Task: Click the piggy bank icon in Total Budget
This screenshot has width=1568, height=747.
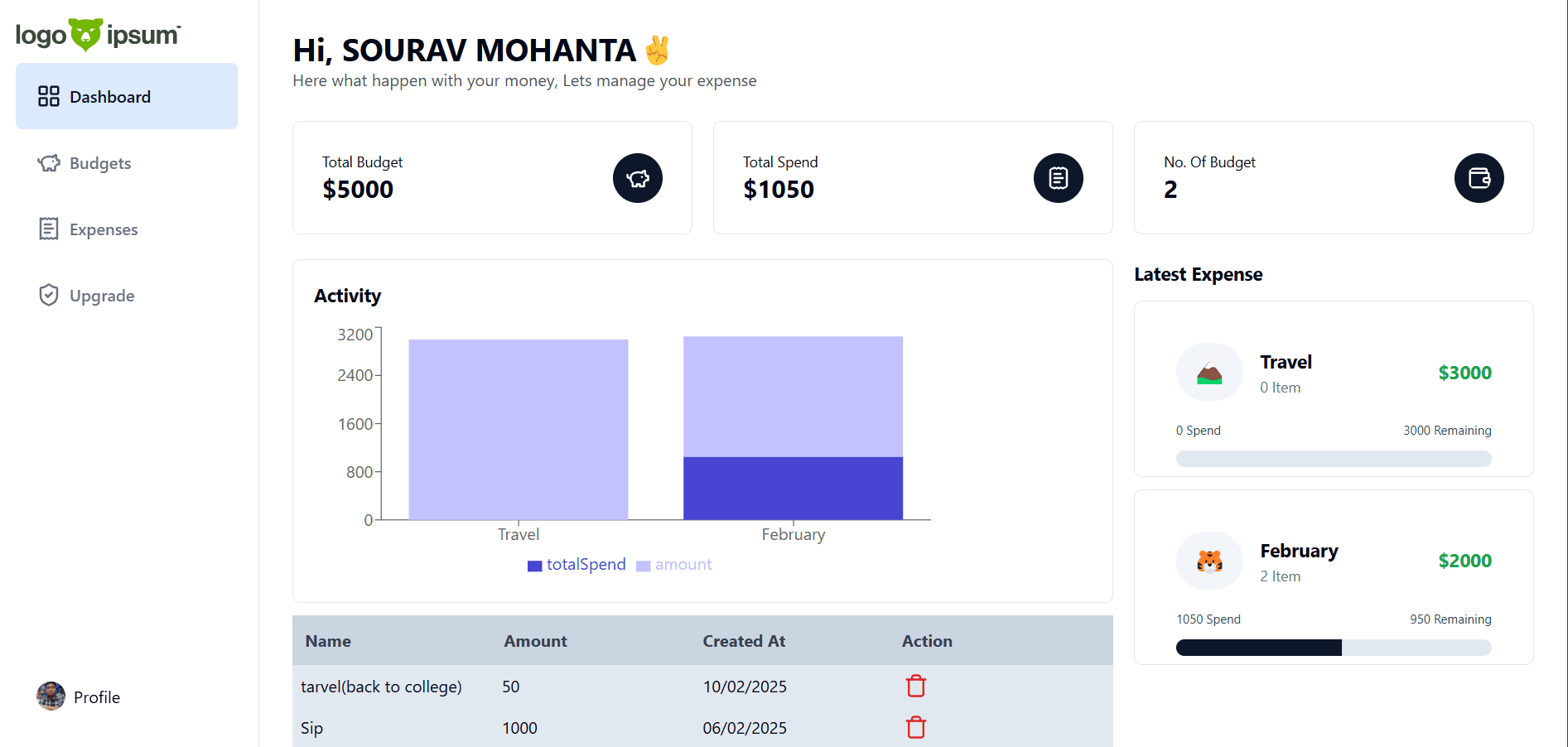Action: 637,178
